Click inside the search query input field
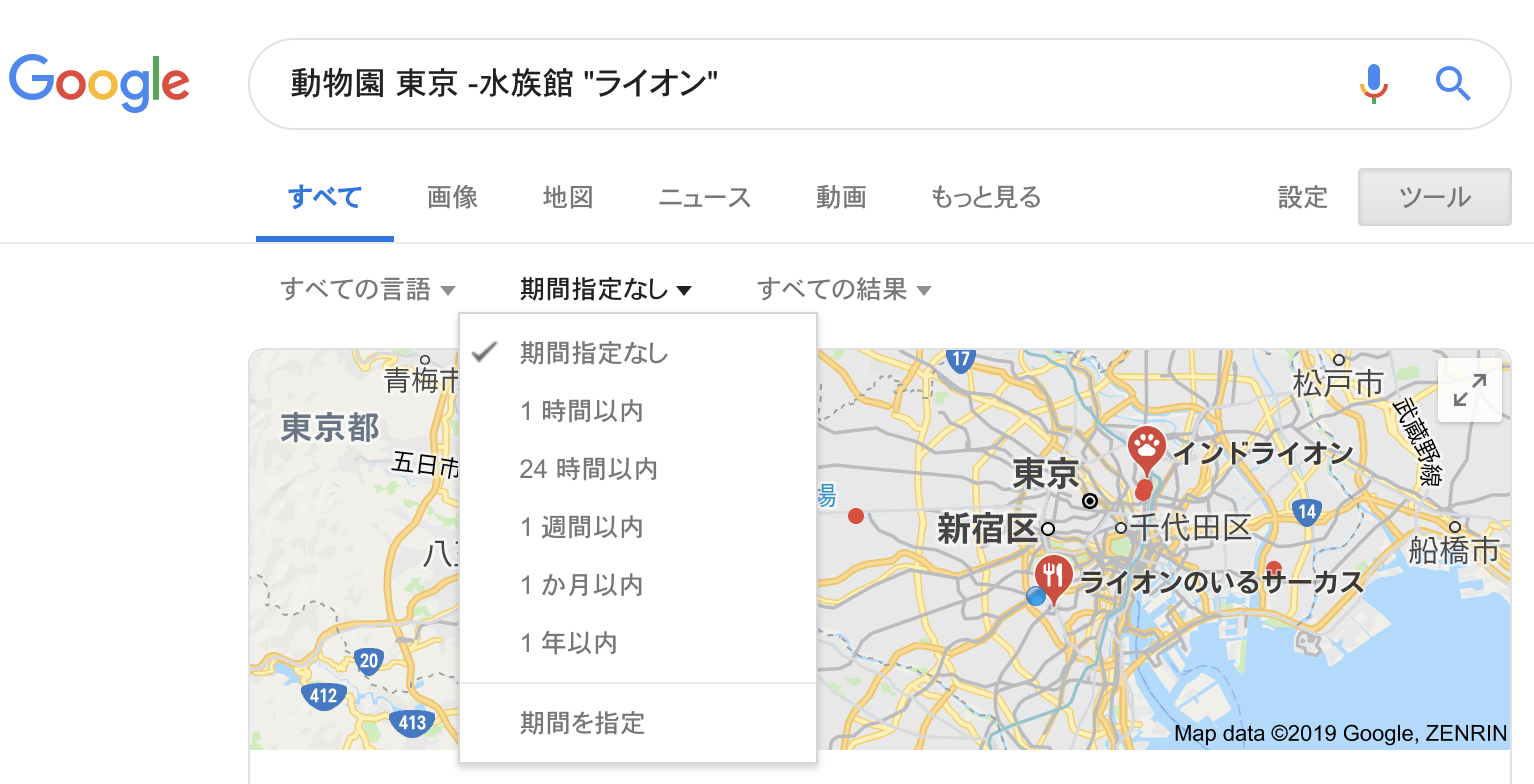This screenshot has width=1534, height=784. [x=700, y=84]
